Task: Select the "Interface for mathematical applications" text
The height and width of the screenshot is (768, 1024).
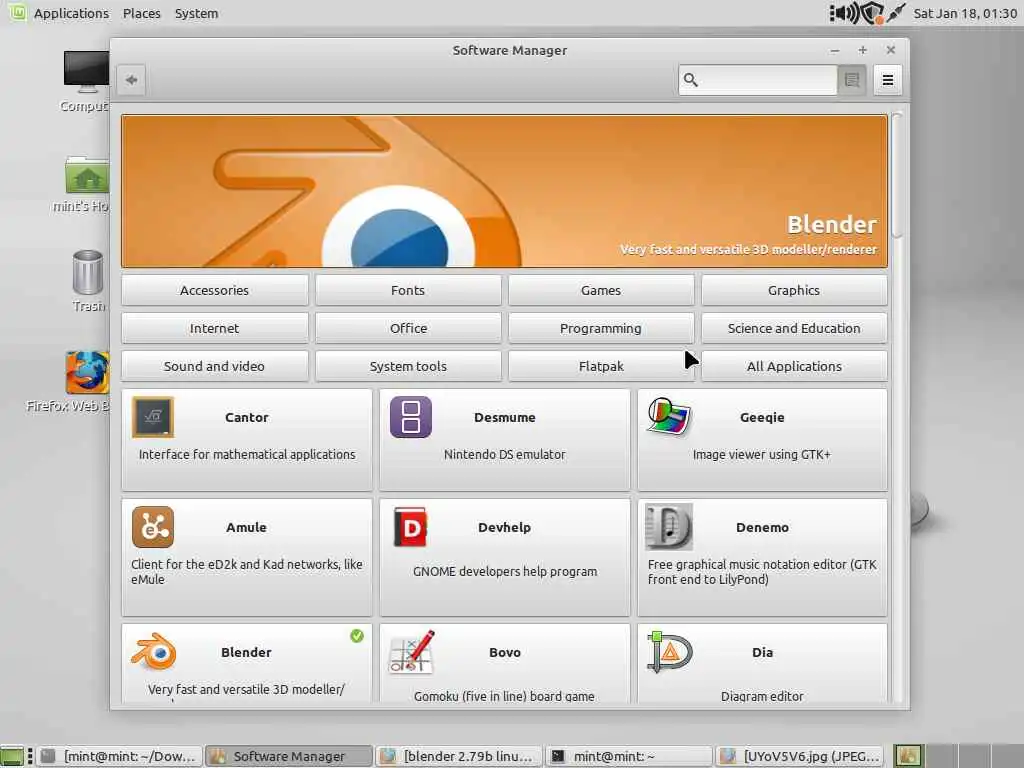Action: click(247, 454)
